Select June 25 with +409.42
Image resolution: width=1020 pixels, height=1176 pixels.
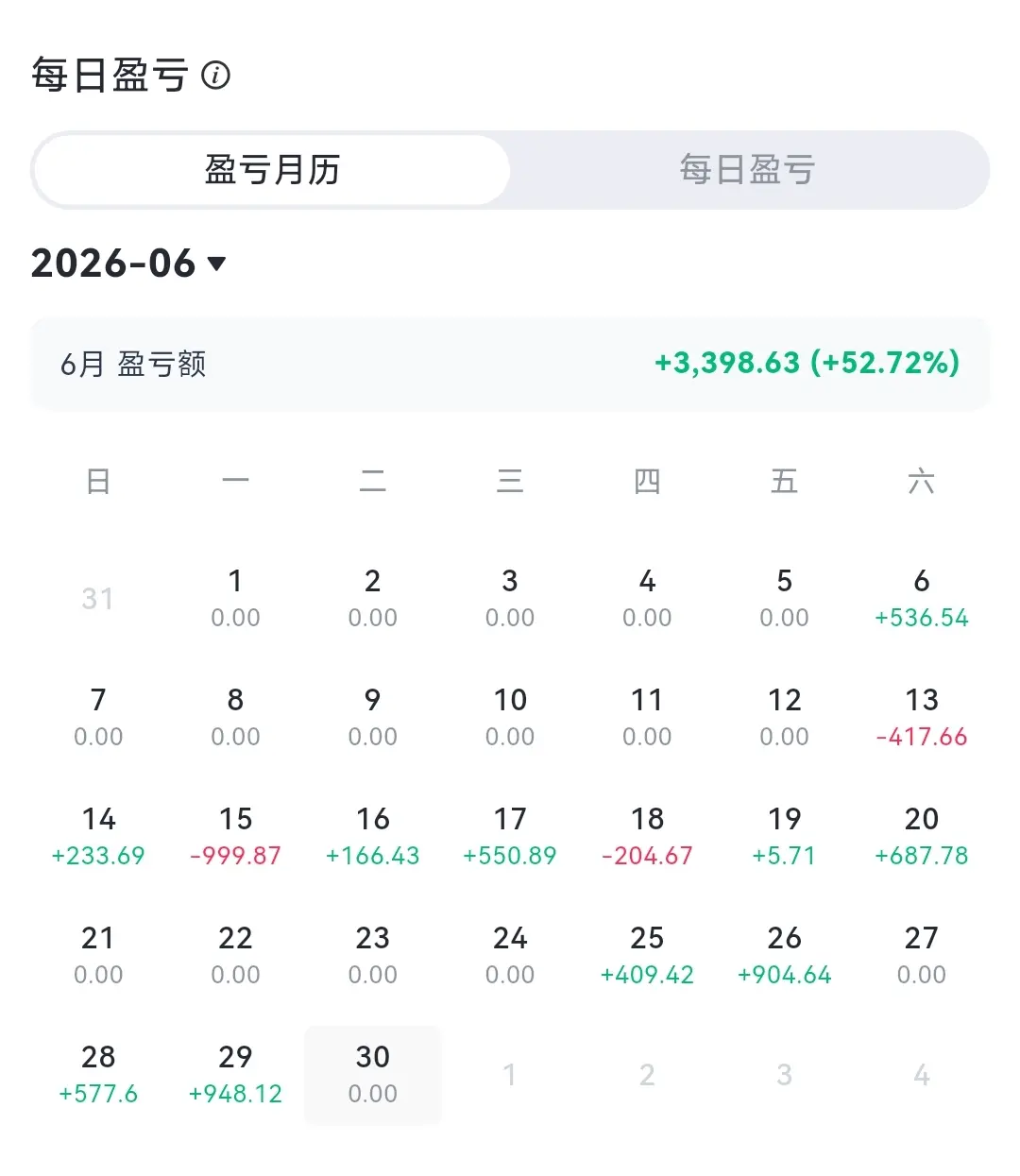pyautogui.click(x=647, y=956)
